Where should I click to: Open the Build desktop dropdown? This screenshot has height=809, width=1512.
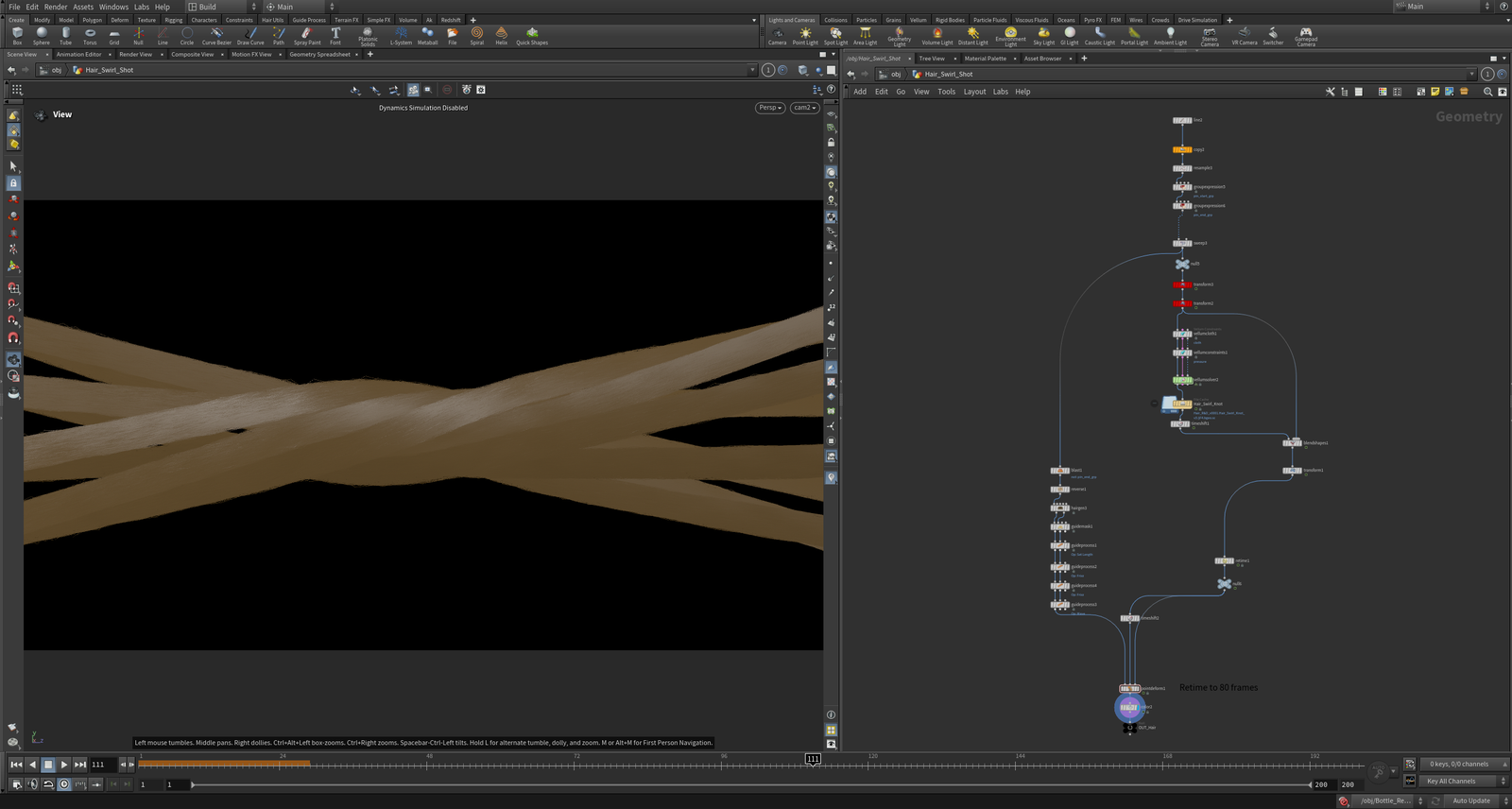click(x=222, y=7)
